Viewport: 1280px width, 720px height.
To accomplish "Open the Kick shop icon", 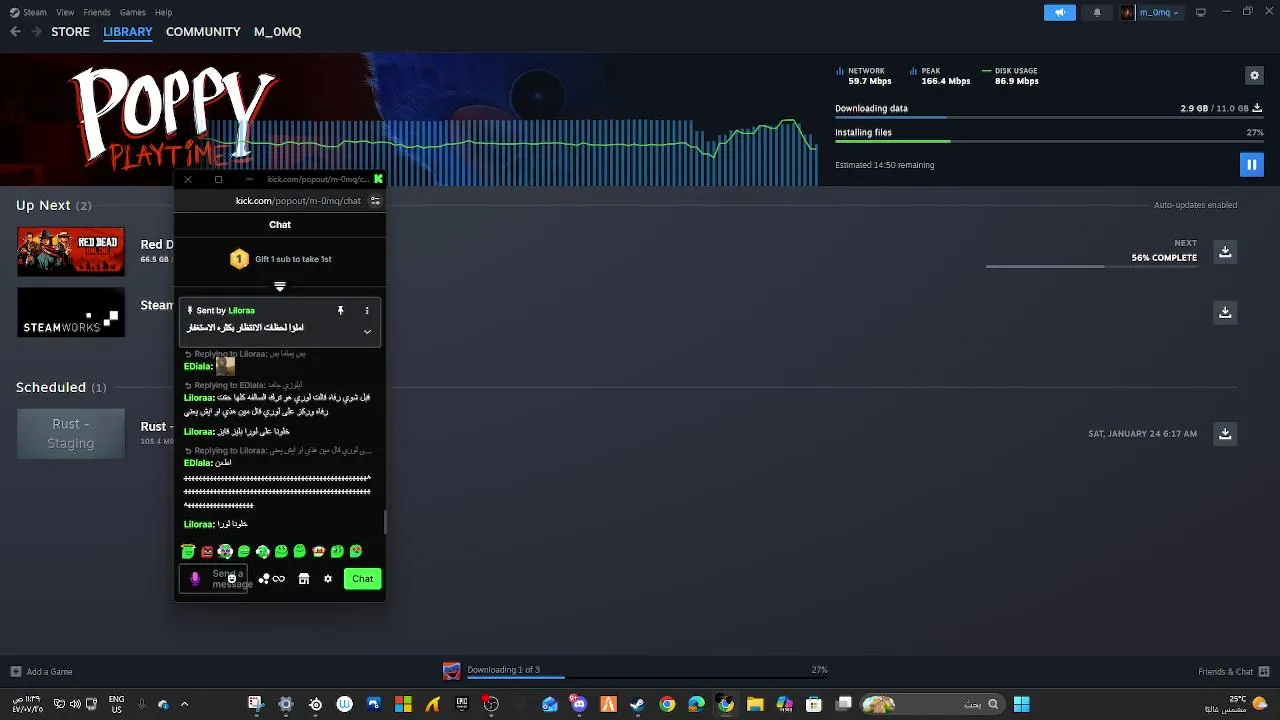I will (304, 579).
